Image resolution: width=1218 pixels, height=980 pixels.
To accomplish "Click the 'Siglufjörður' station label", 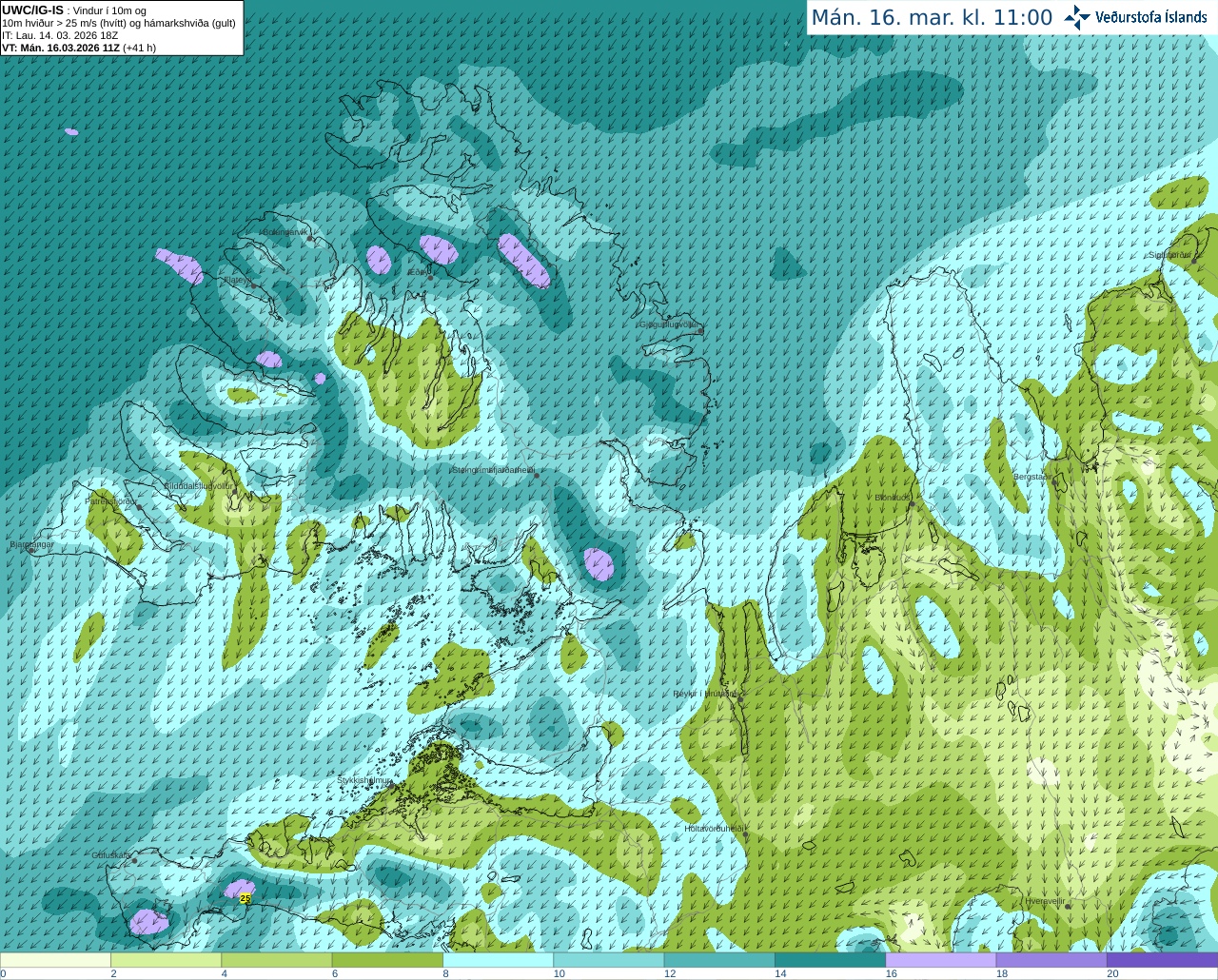I will [x=1170, y=255].
